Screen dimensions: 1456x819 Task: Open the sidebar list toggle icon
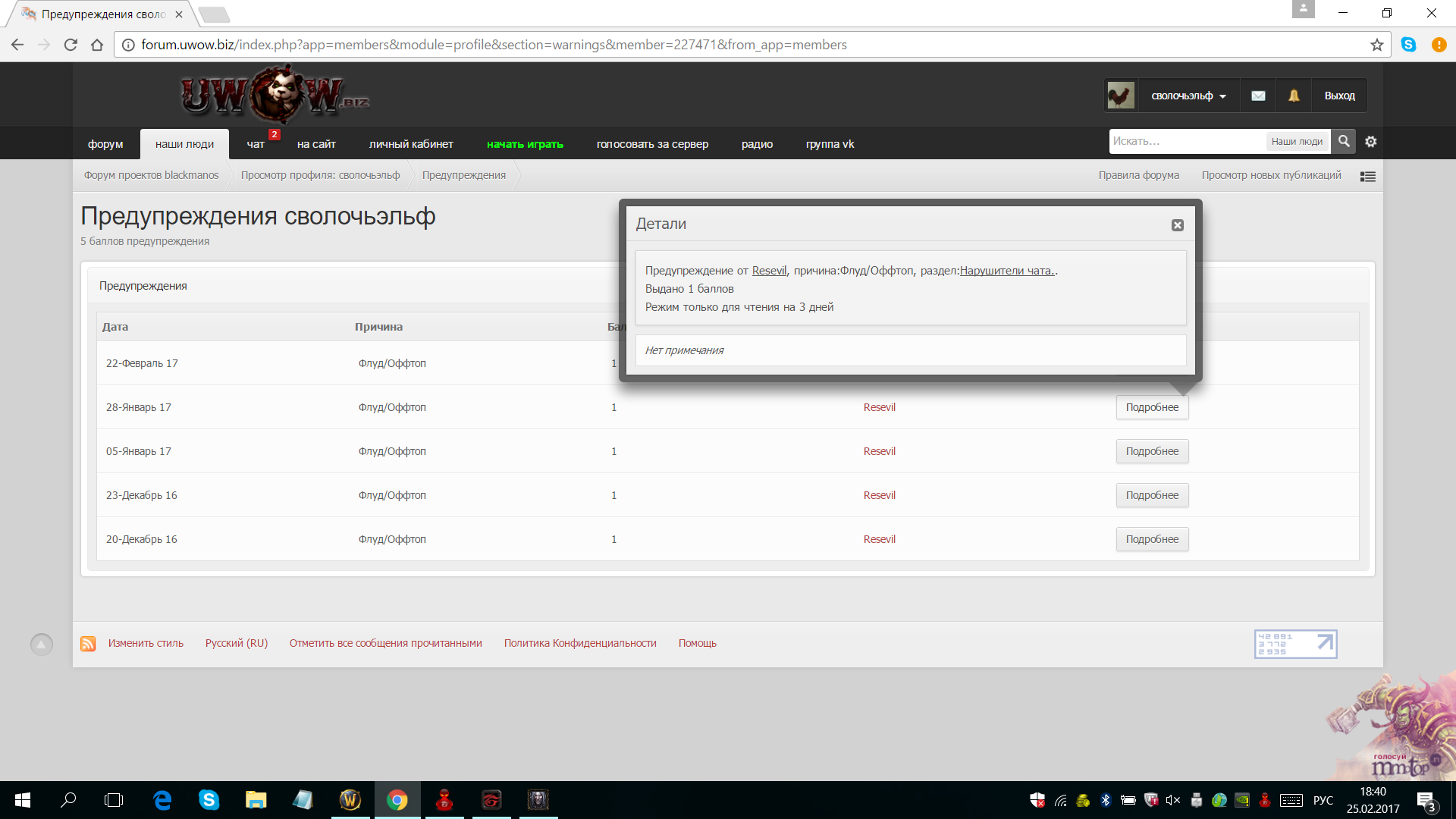tap(1368, 176)
